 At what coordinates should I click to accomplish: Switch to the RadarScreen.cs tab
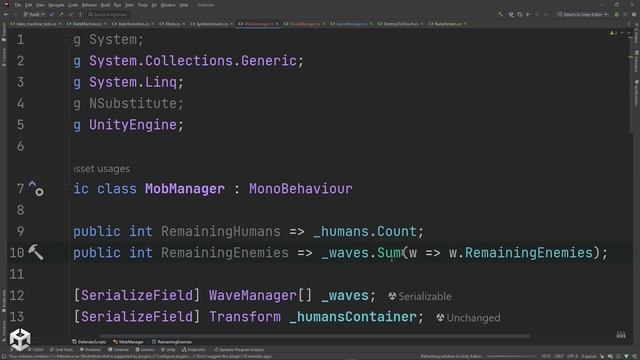pyautogui.click(x=448, y=24)
